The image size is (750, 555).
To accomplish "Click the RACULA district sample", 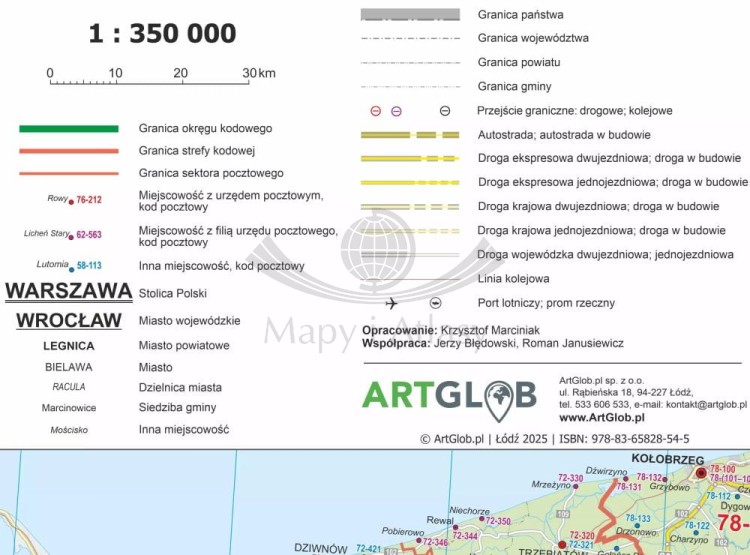I will (69, 387).
